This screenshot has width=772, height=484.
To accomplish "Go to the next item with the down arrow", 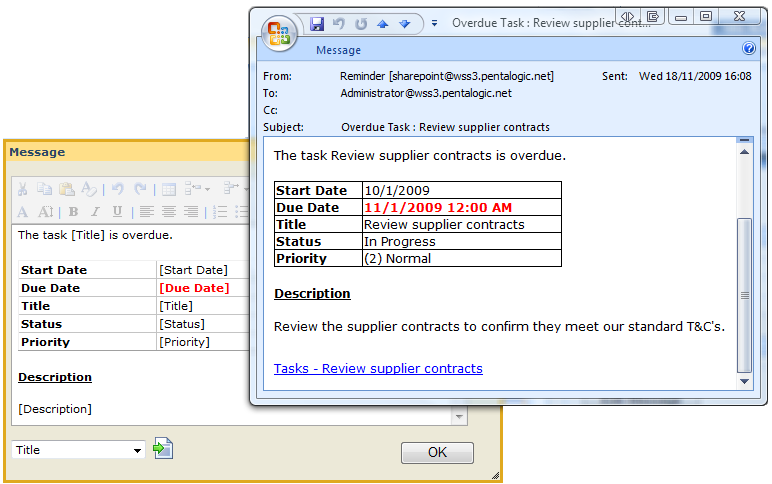I will pyautogui.click(x=405, y=24).
